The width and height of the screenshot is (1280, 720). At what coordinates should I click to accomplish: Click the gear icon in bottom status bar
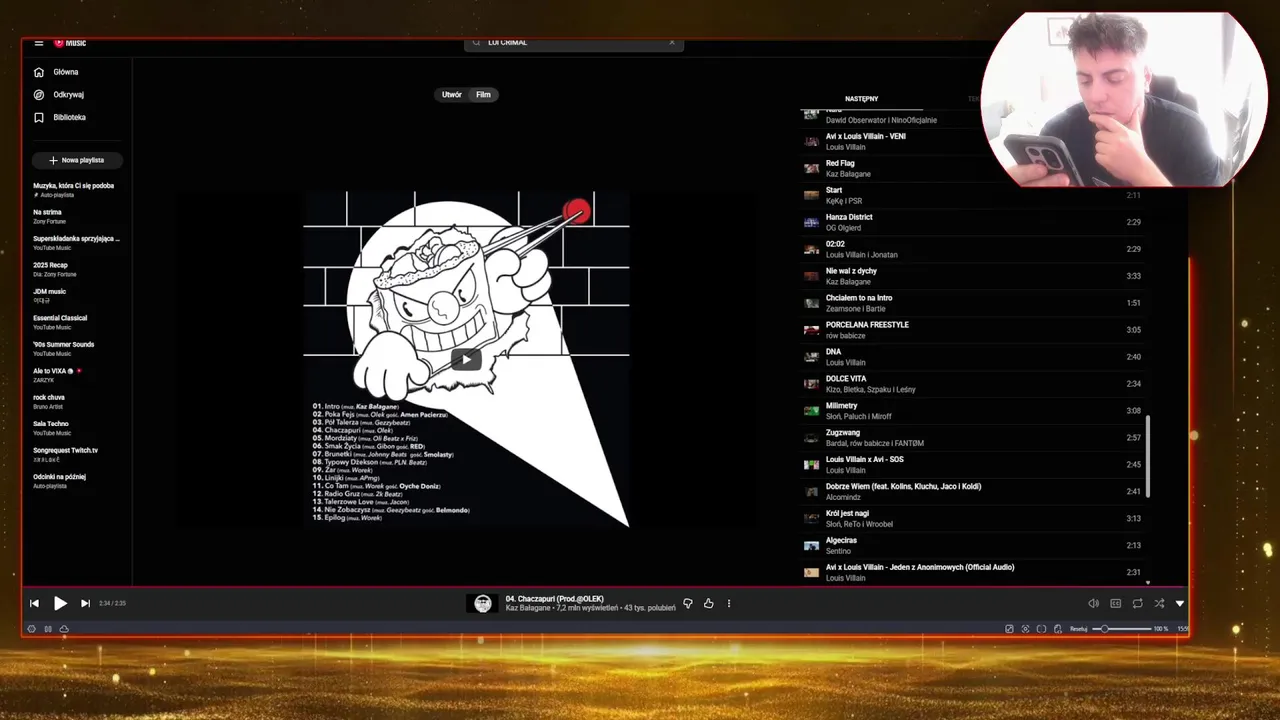pyautogui.click(x=31, y=629)
